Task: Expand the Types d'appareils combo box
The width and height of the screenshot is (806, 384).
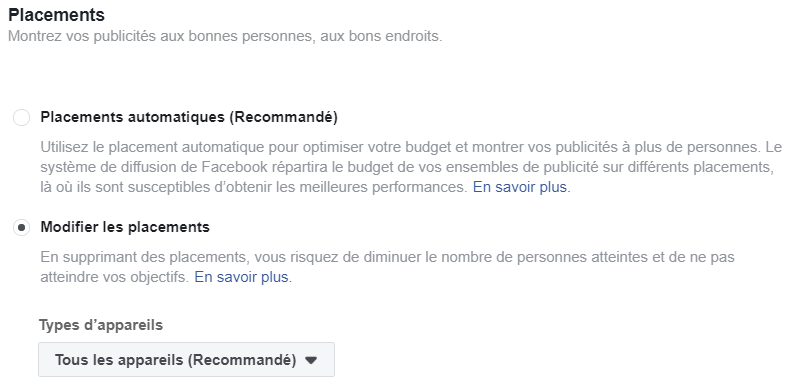Action: [x=186, y=360]
